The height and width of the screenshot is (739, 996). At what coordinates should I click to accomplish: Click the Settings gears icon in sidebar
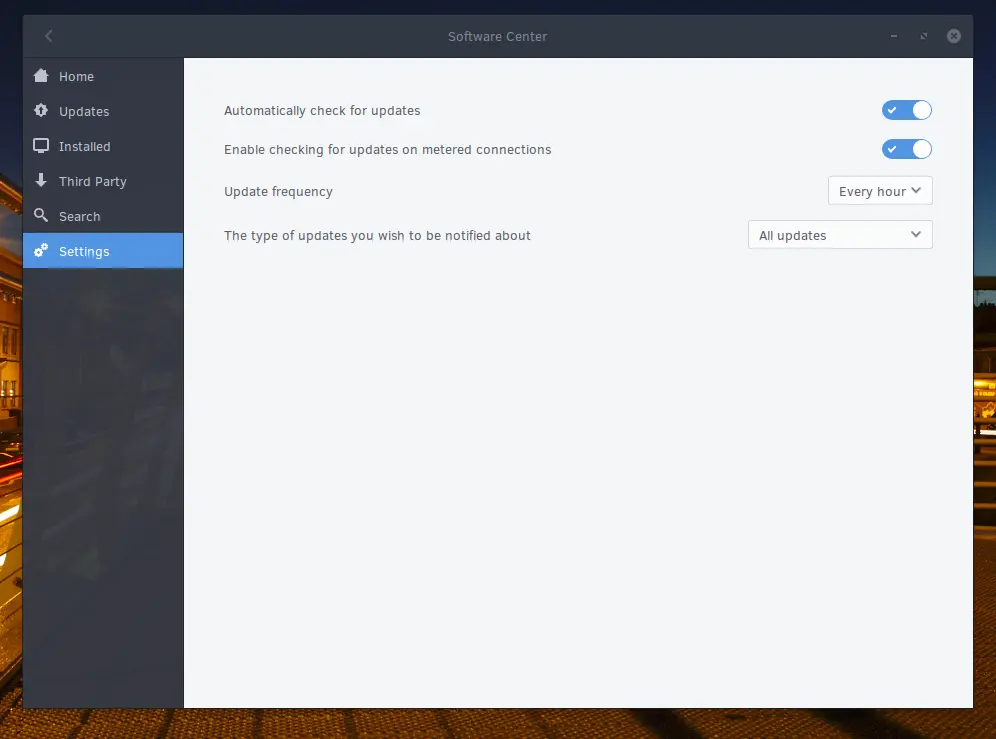pyautogui.click(x=41, y=250)
